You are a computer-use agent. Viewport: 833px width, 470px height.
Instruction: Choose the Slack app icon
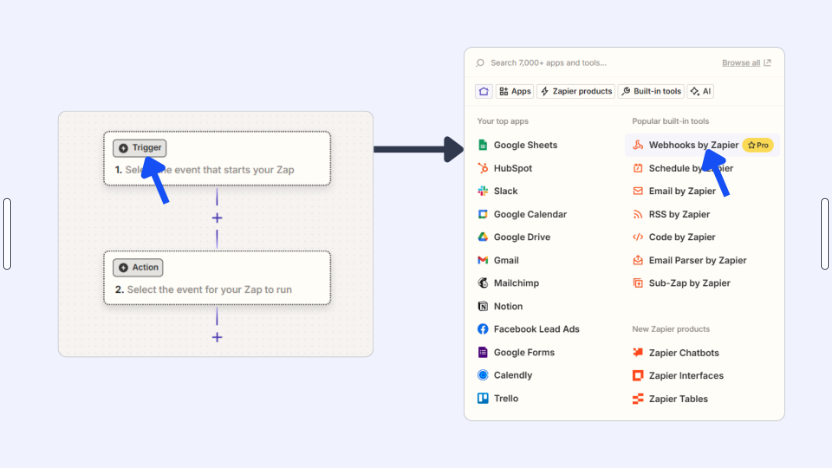(483, 191)
